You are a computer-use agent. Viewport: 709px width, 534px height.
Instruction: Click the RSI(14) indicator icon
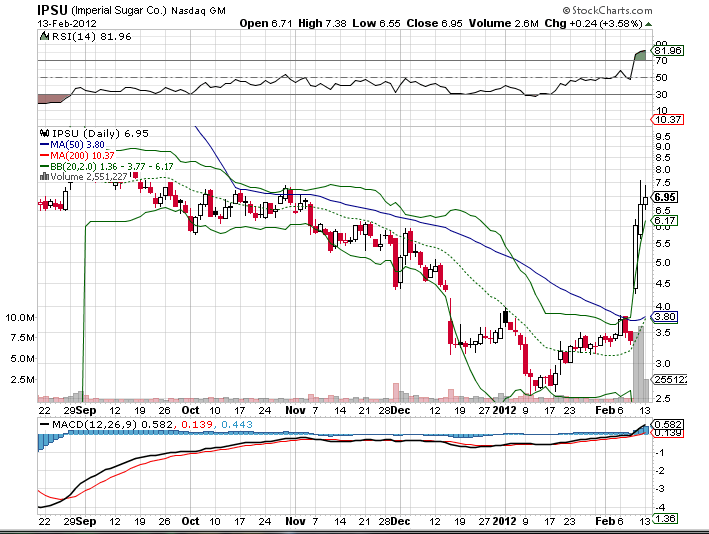pyautogui.click(x=44, y=36)
